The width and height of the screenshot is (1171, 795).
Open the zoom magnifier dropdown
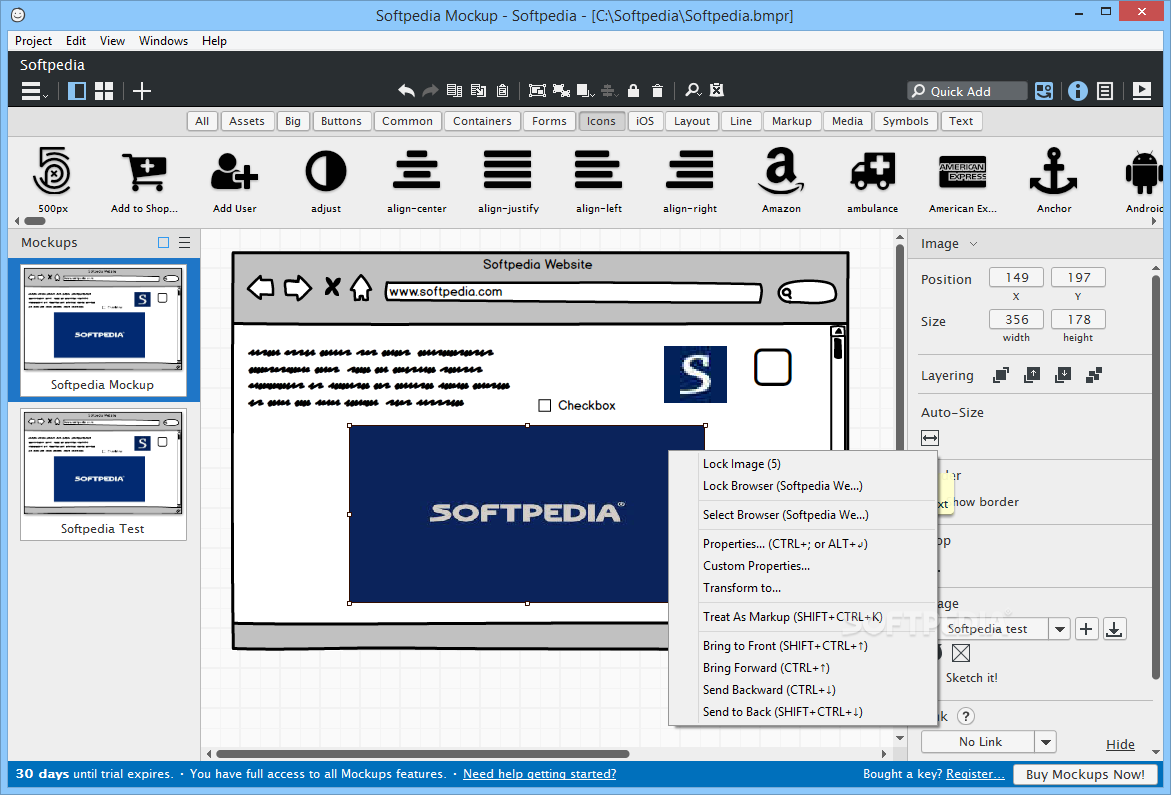click(x=693, y=90)
